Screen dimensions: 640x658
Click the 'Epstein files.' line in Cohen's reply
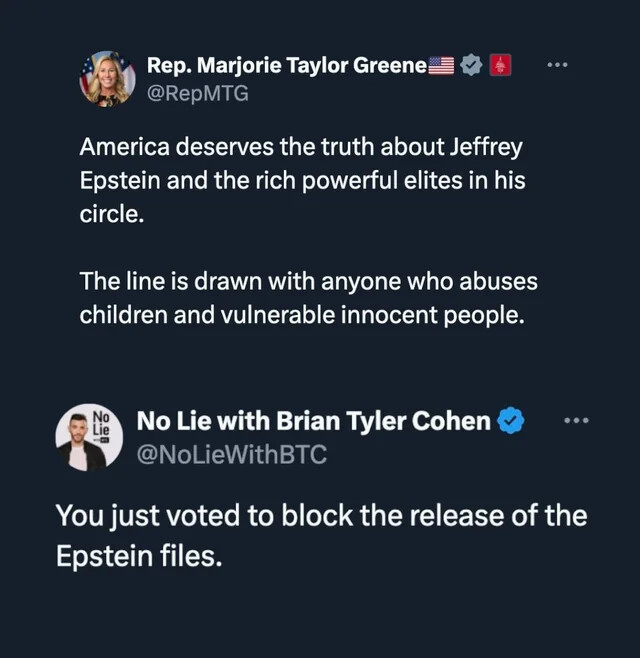[137, 556]
